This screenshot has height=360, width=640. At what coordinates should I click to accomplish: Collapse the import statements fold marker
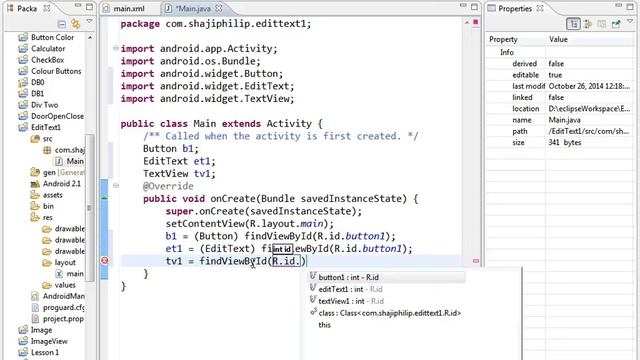pyautogui.click(x=116, y=48)
